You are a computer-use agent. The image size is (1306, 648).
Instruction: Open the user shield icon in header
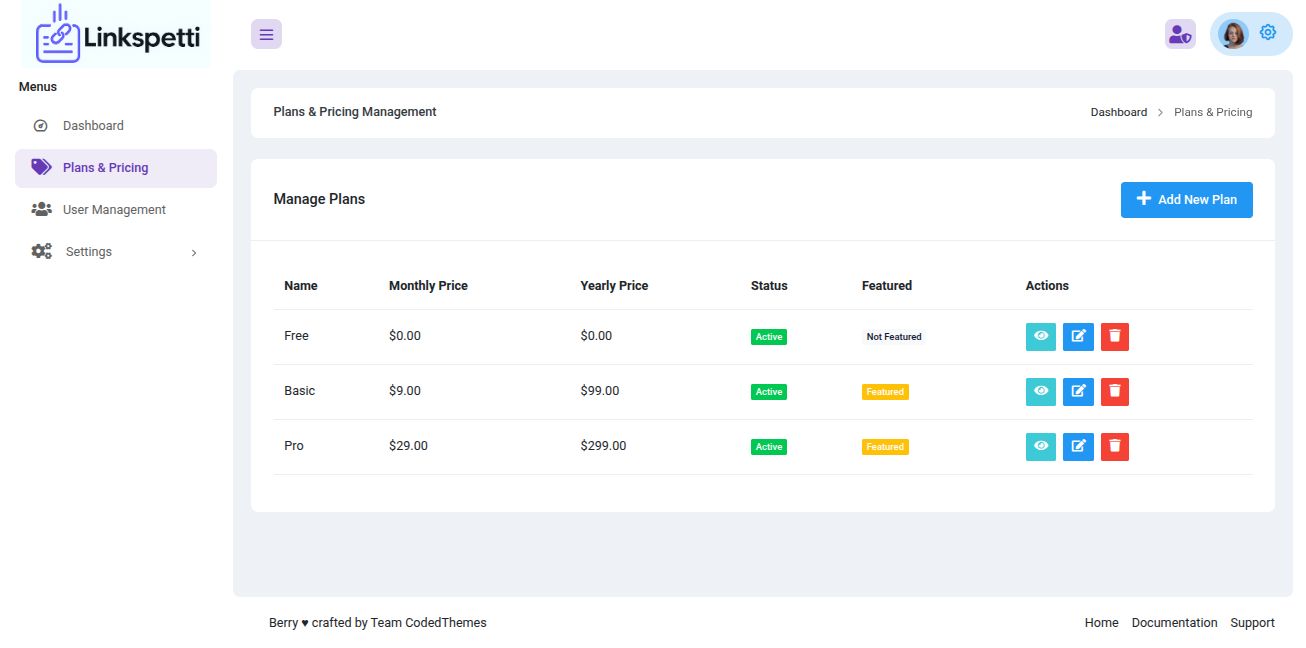click(1180, 34)
